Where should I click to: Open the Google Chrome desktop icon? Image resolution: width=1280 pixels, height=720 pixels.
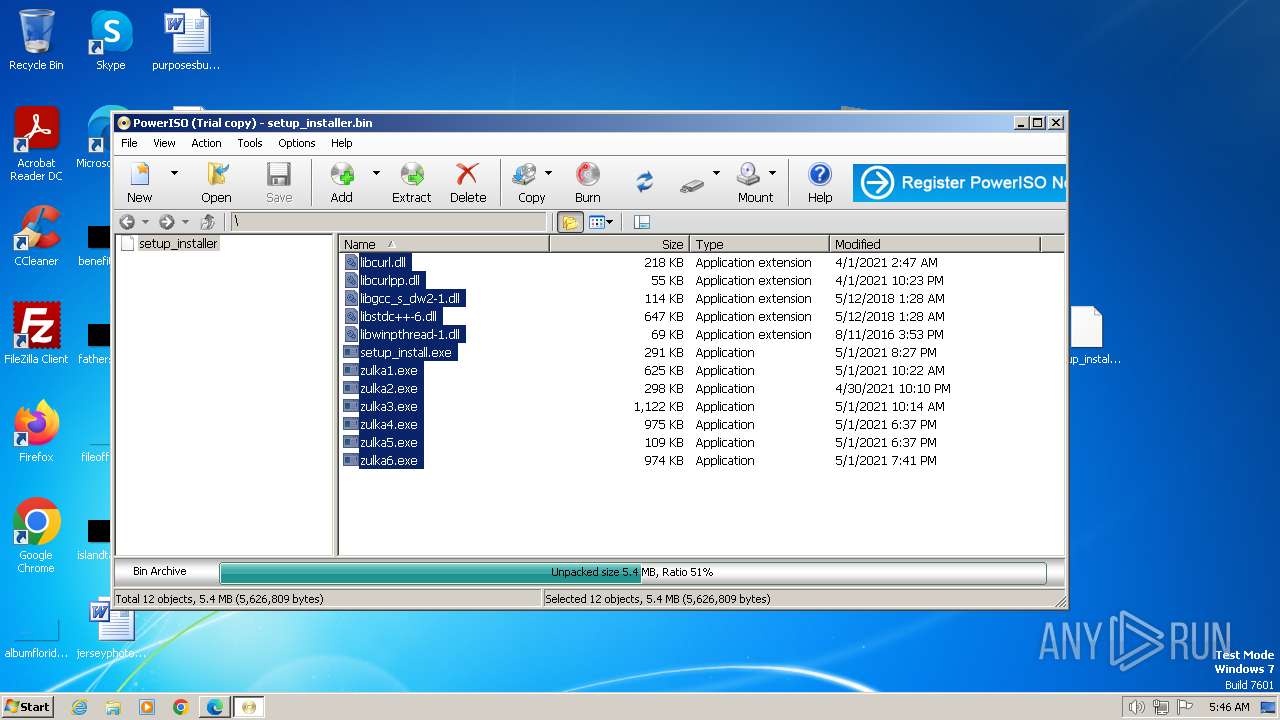(36, 536)
